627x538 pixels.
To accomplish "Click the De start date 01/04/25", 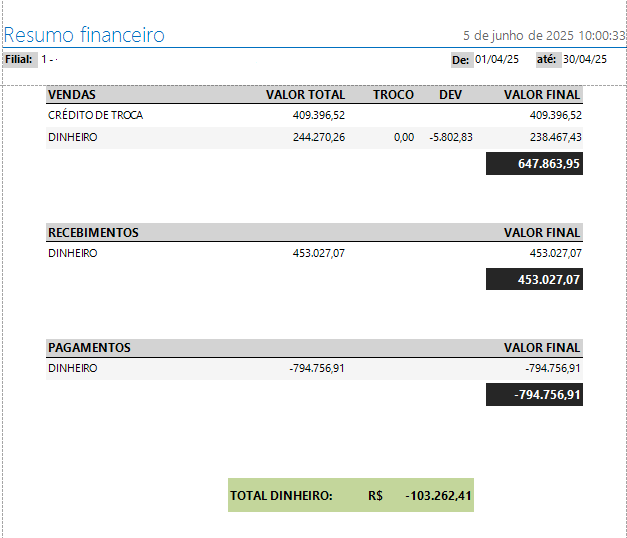I will click(497, 59).
